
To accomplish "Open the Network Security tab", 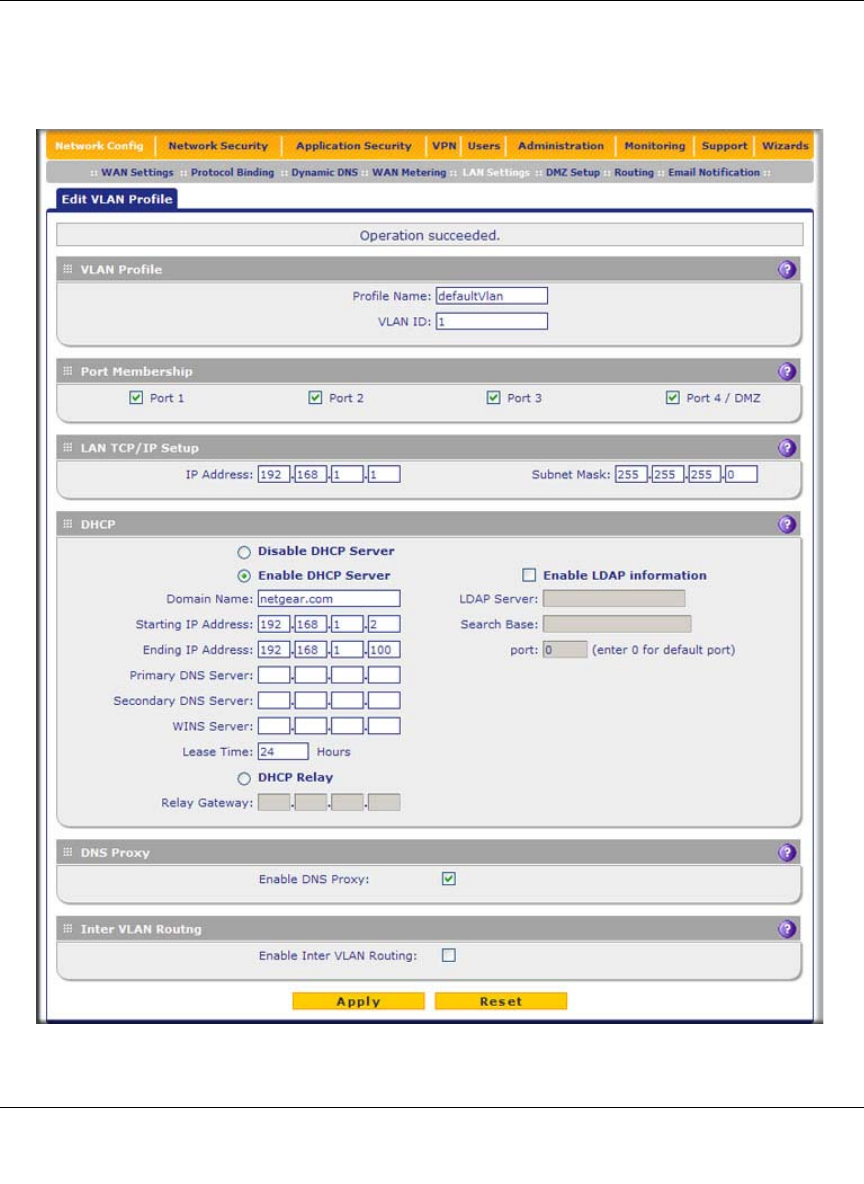I will pos(218,146).
